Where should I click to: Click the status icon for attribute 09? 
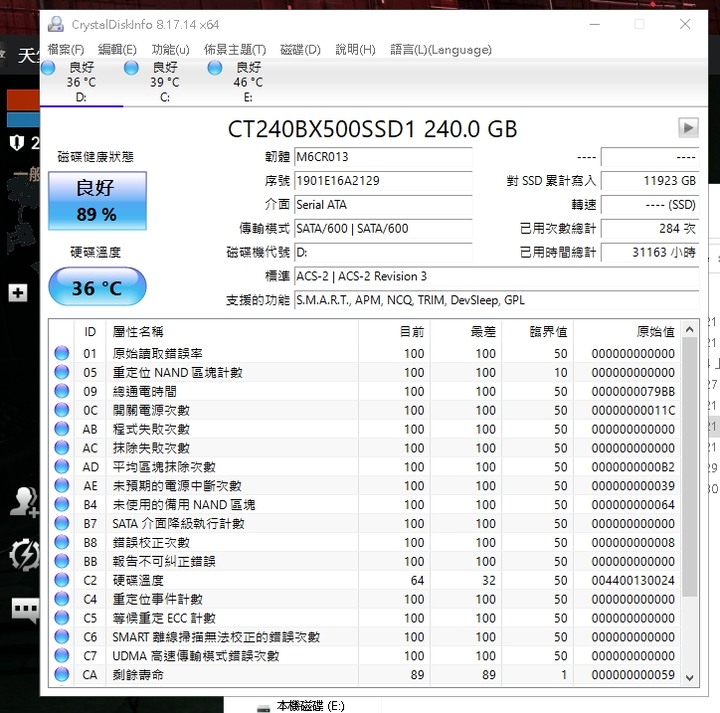[62, 391]
